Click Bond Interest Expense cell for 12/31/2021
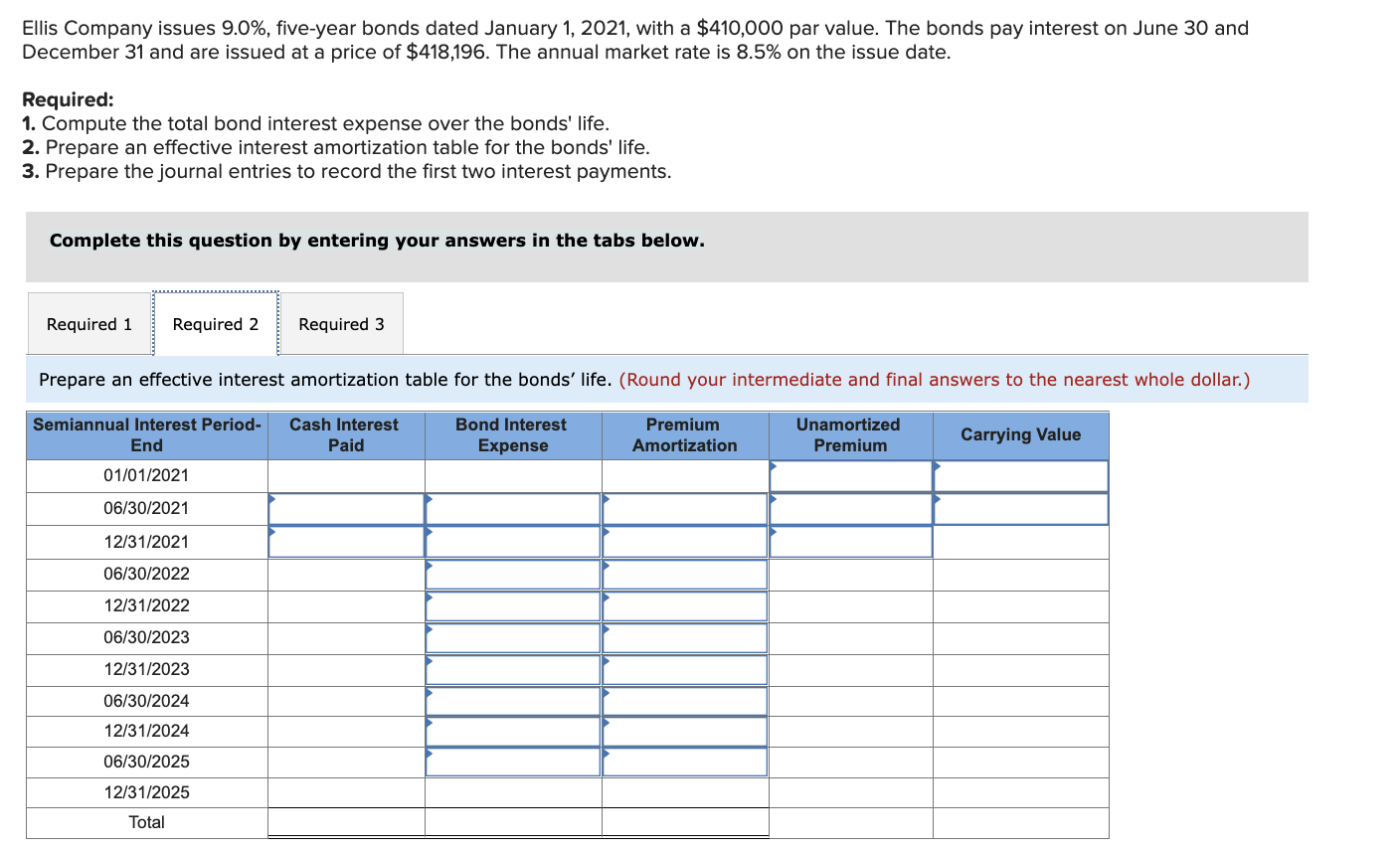Image resolution: width=1400 pixels, height=851 pixels. (x=513, y=542)
